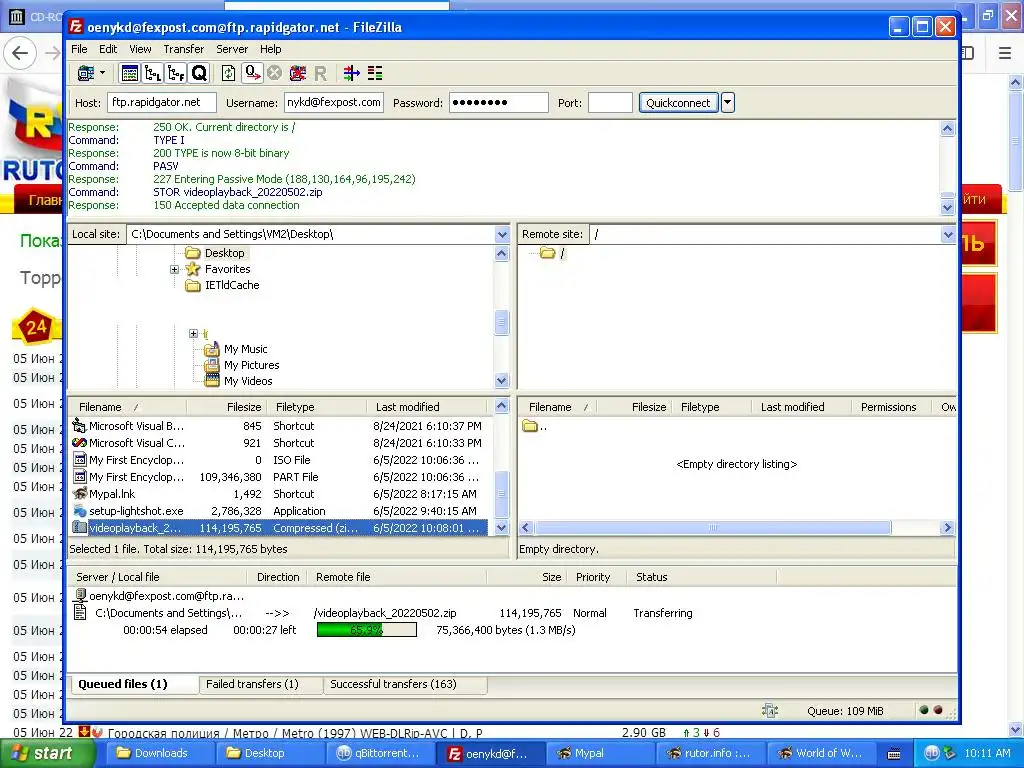Image resolution: width=1024 pixels, height=768 pixels.
Task: Open the Remote site path dropdown
Action: [948, 234]
